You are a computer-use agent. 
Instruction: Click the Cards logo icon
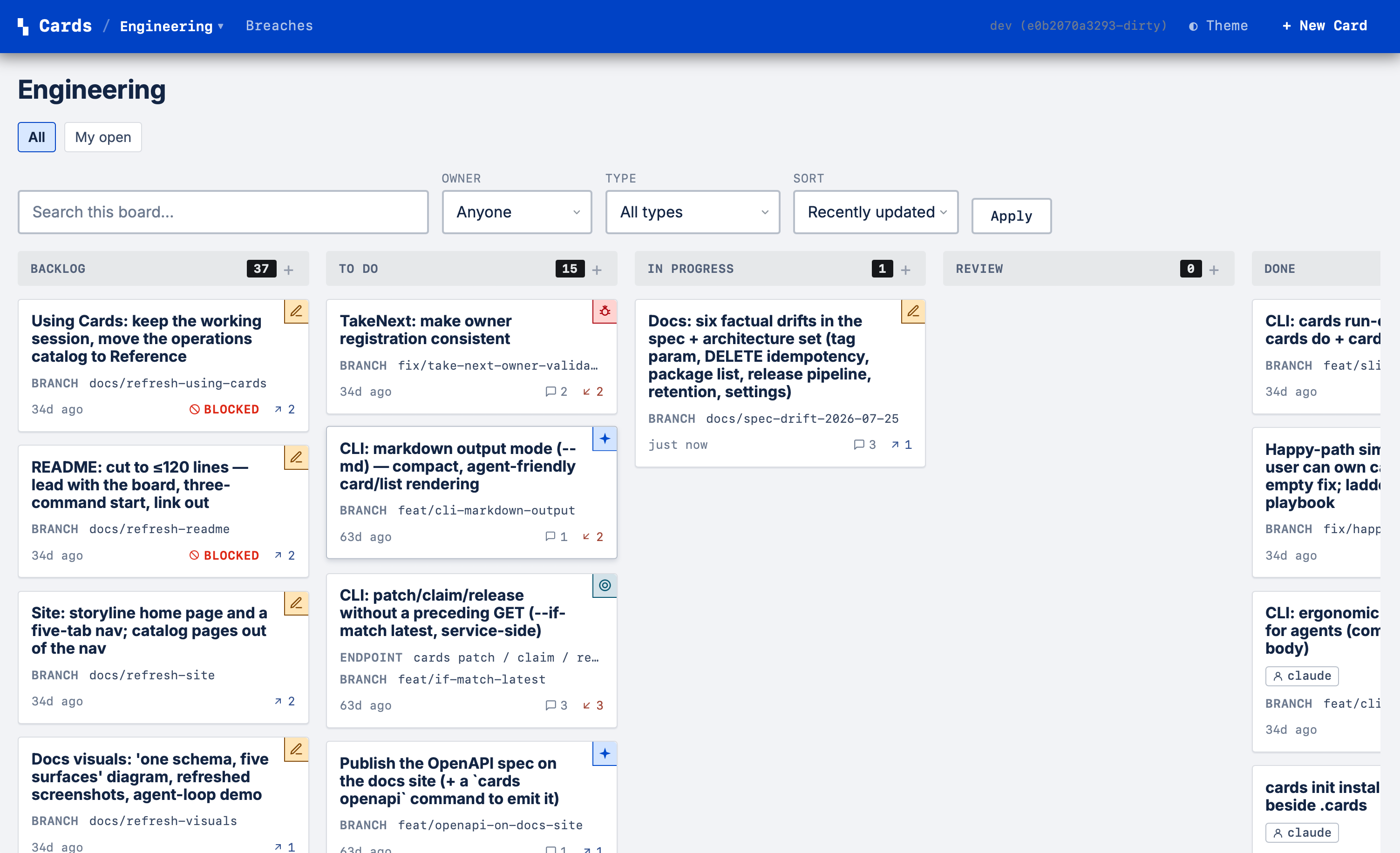[23, 26]
